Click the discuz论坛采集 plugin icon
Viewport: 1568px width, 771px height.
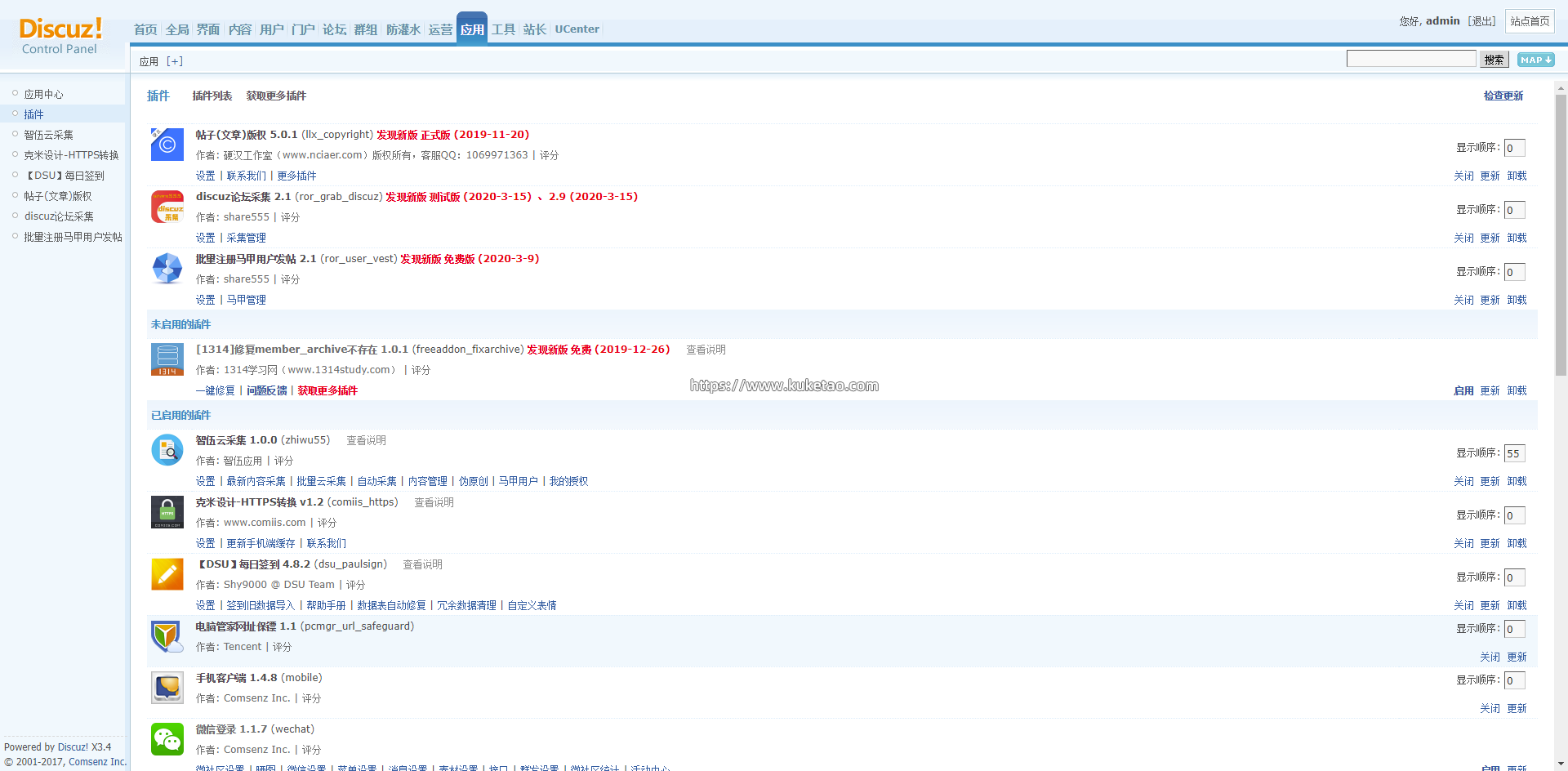tap(167, 207)
